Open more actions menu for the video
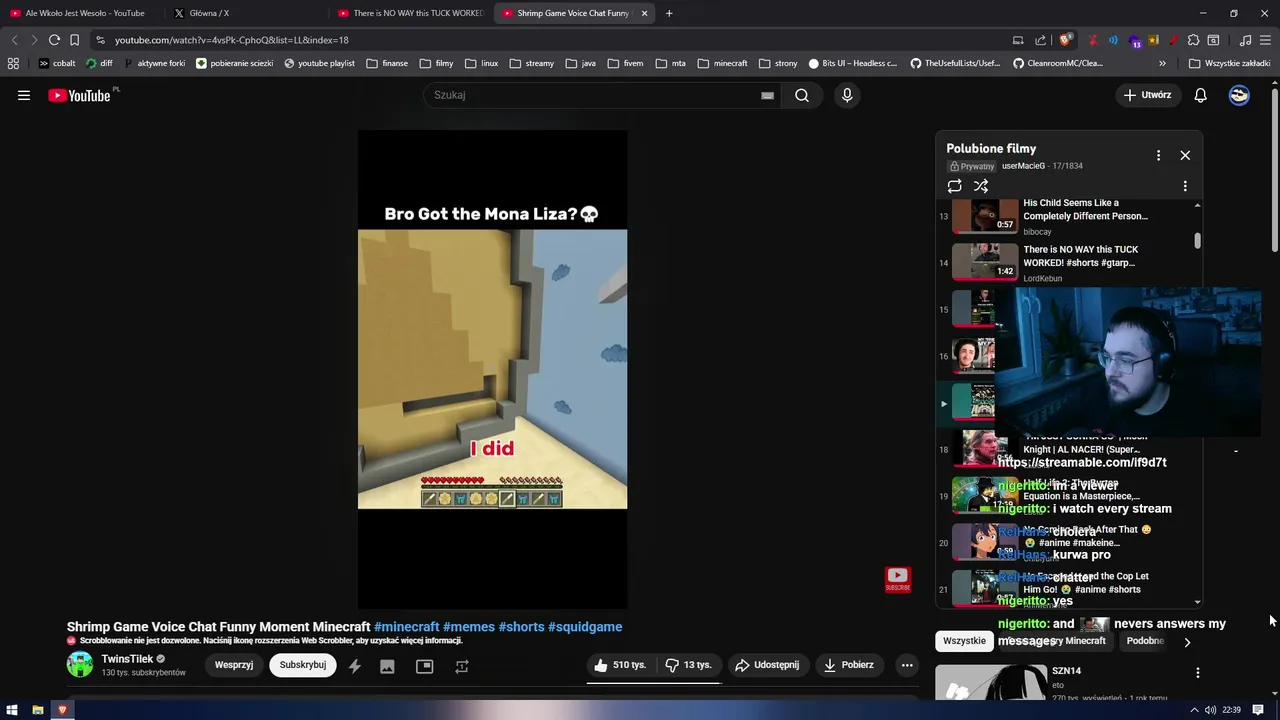This screenshot has width=1280, height=720. 907,665
